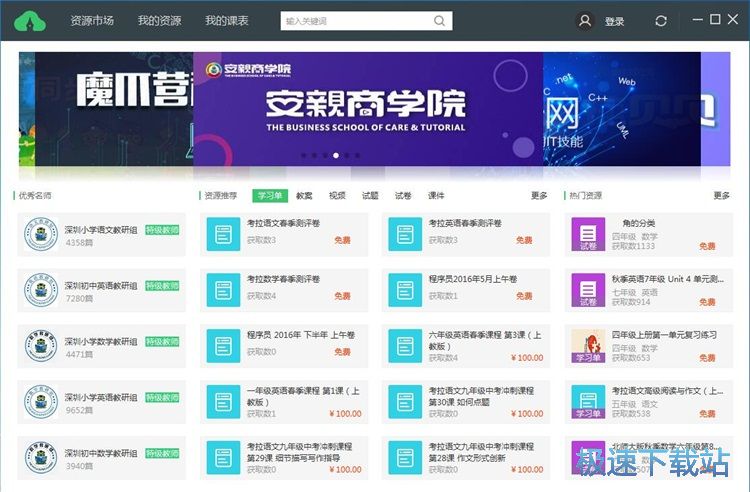Click avatar of 深圳初中英语教研组
The image size is (750, 492).
pyautogui.click(x=41, y=290)
